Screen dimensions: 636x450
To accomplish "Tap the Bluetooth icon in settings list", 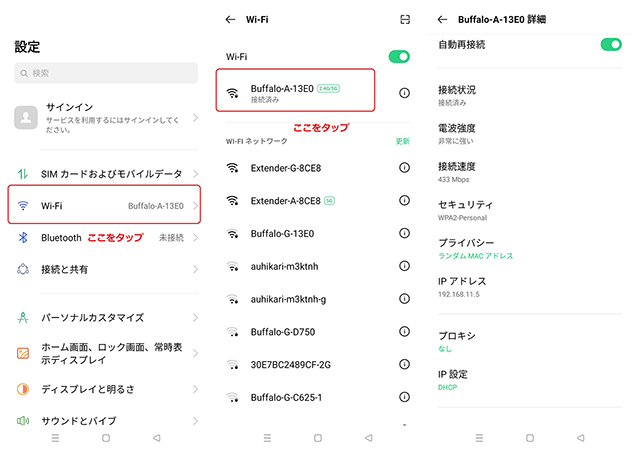I will pyautogui.click(x=23, y=237).
